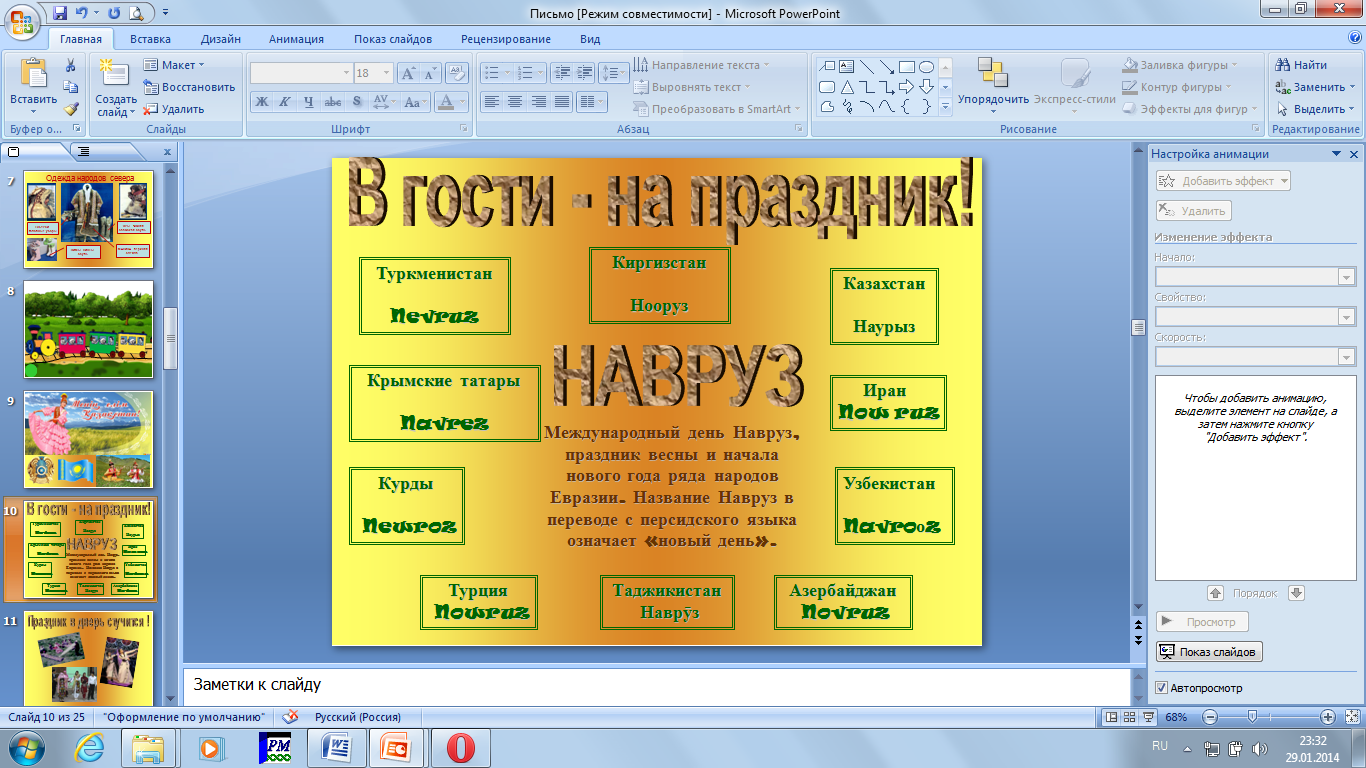Switch to normal view in status bar

[x=1110, y=717]
